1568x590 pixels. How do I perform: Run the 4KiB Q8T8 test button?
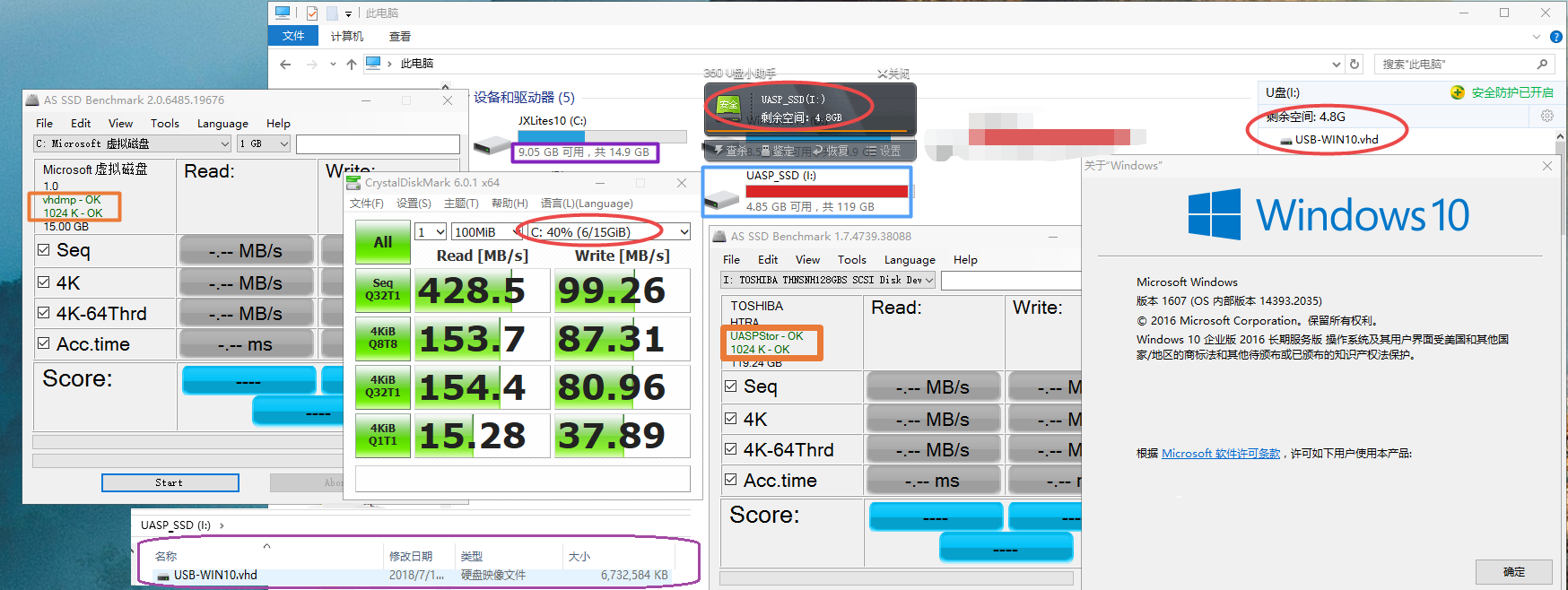click(x=383, y=337)
